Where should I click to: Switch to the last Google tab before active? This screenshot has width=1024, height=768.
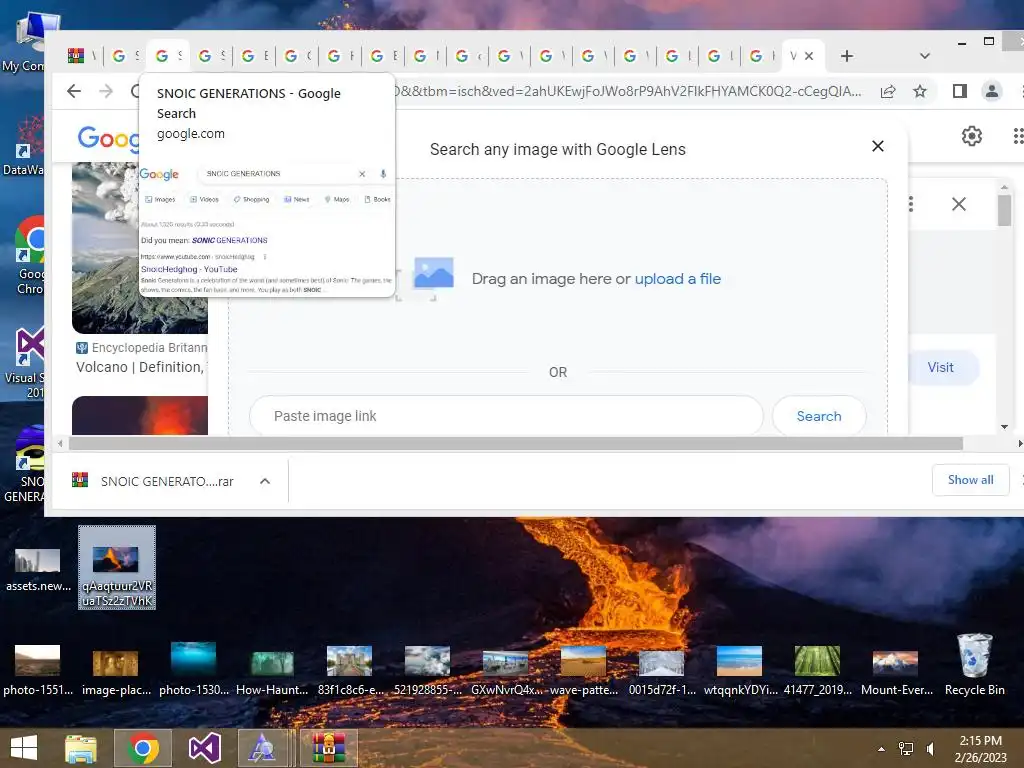(x=762, y=56)
